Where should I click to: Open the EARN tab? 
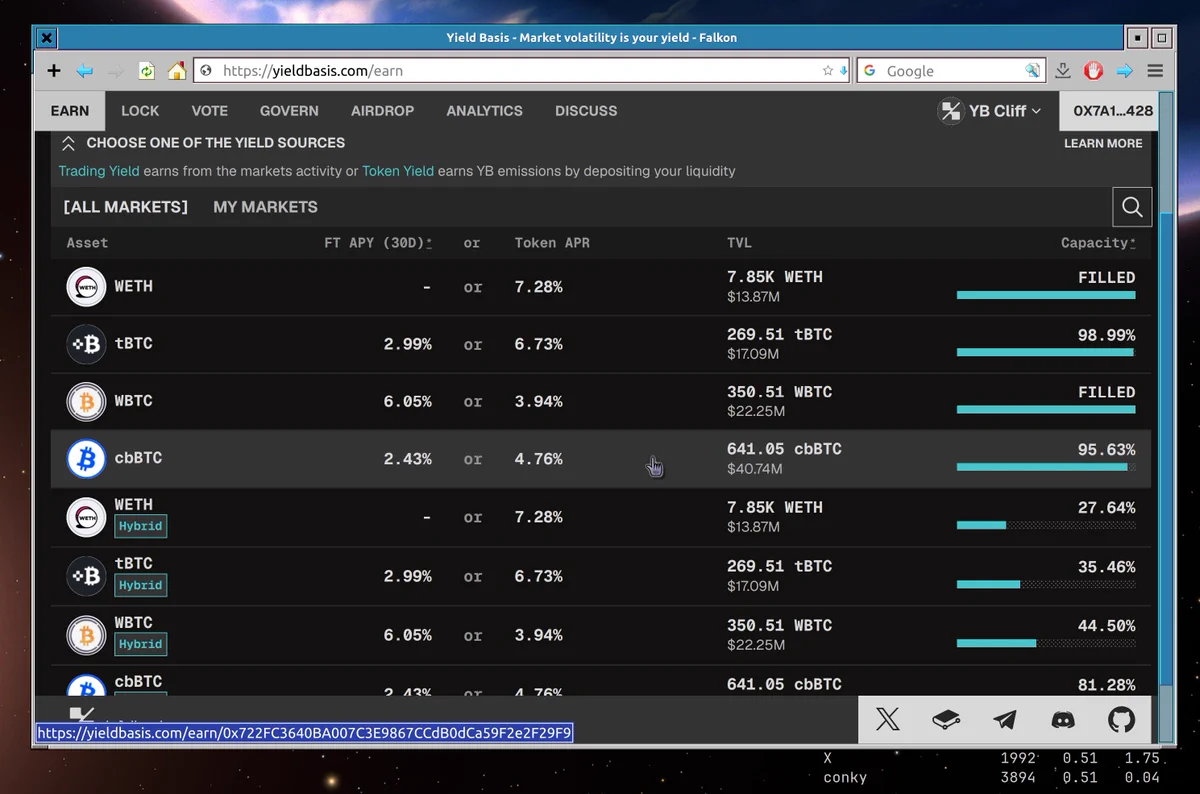click(x=70, y=111)
